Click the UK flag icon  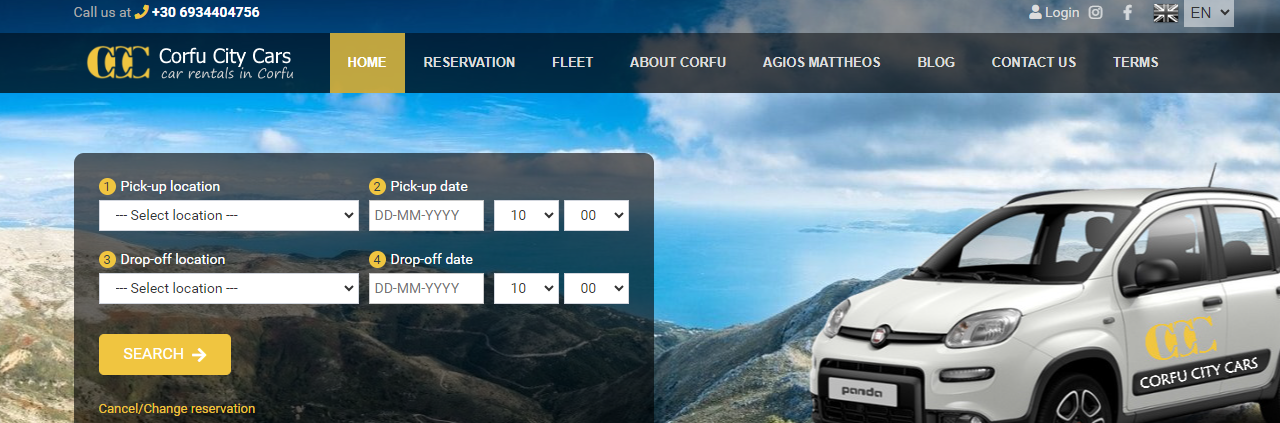click(1166, 13)
